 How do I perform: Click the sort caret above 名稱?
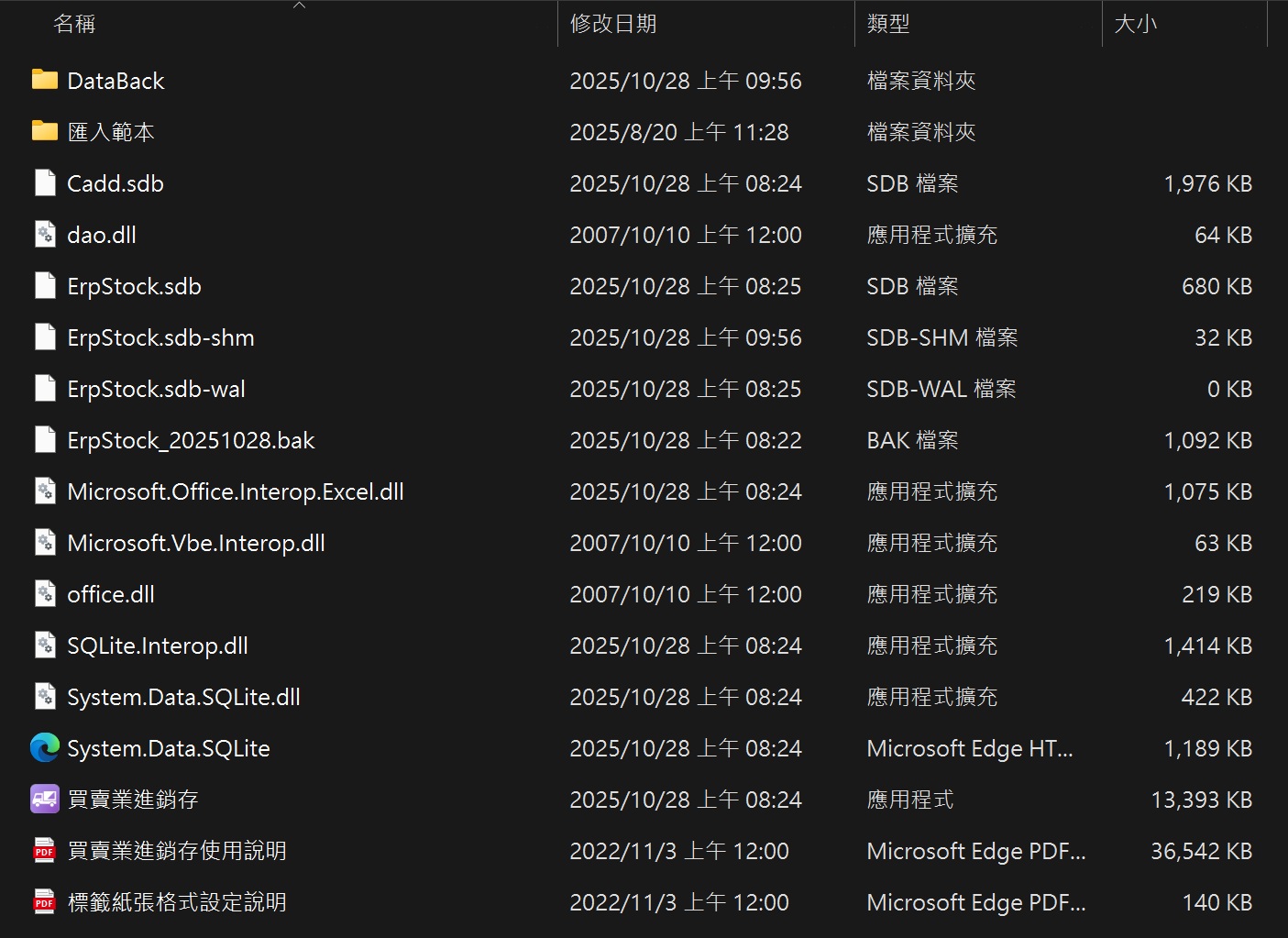299,6
